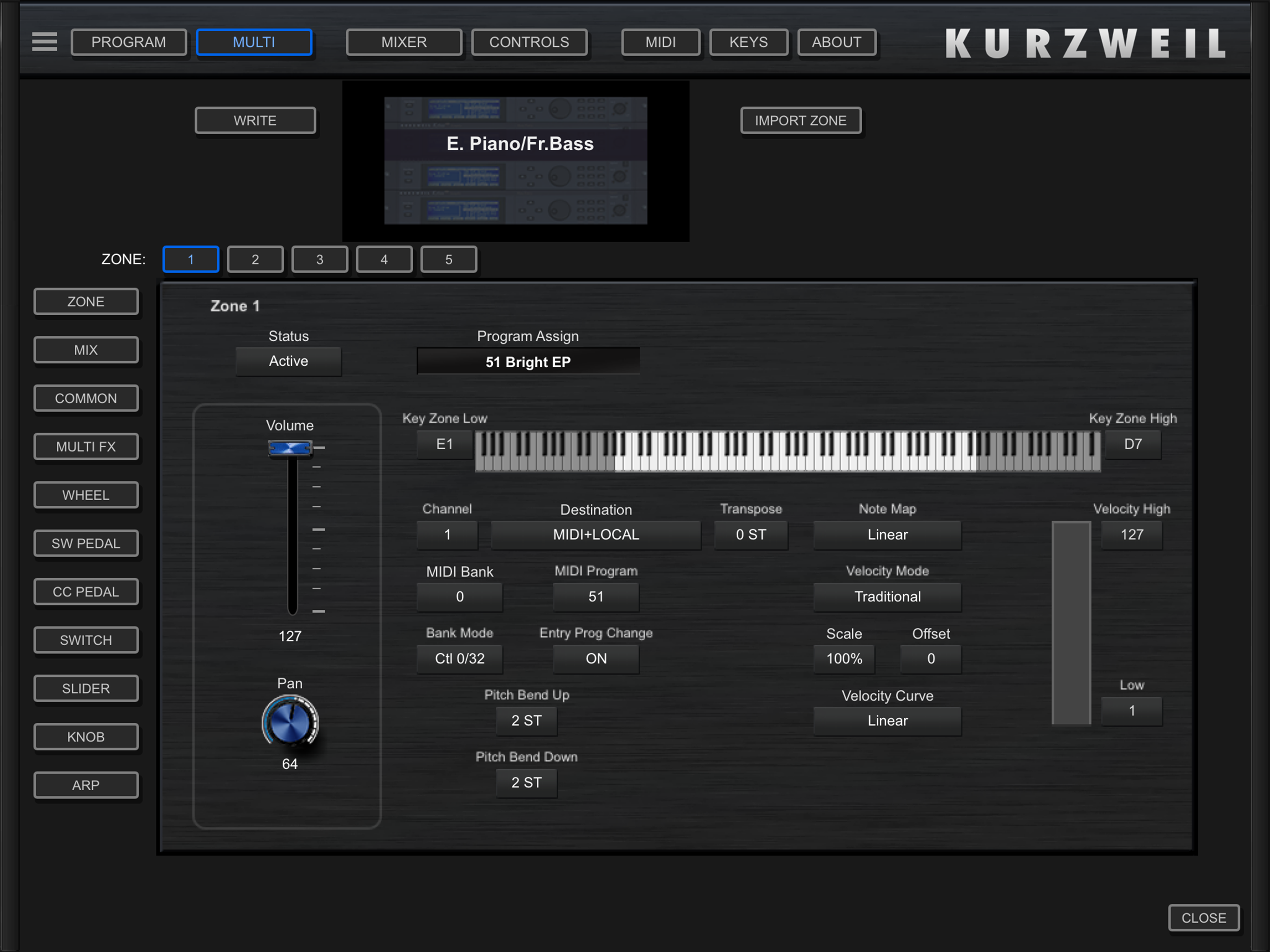Switch to the PROGRAM tab
1270x952 pixels.
pyautogui.click(x=129, y=42)
